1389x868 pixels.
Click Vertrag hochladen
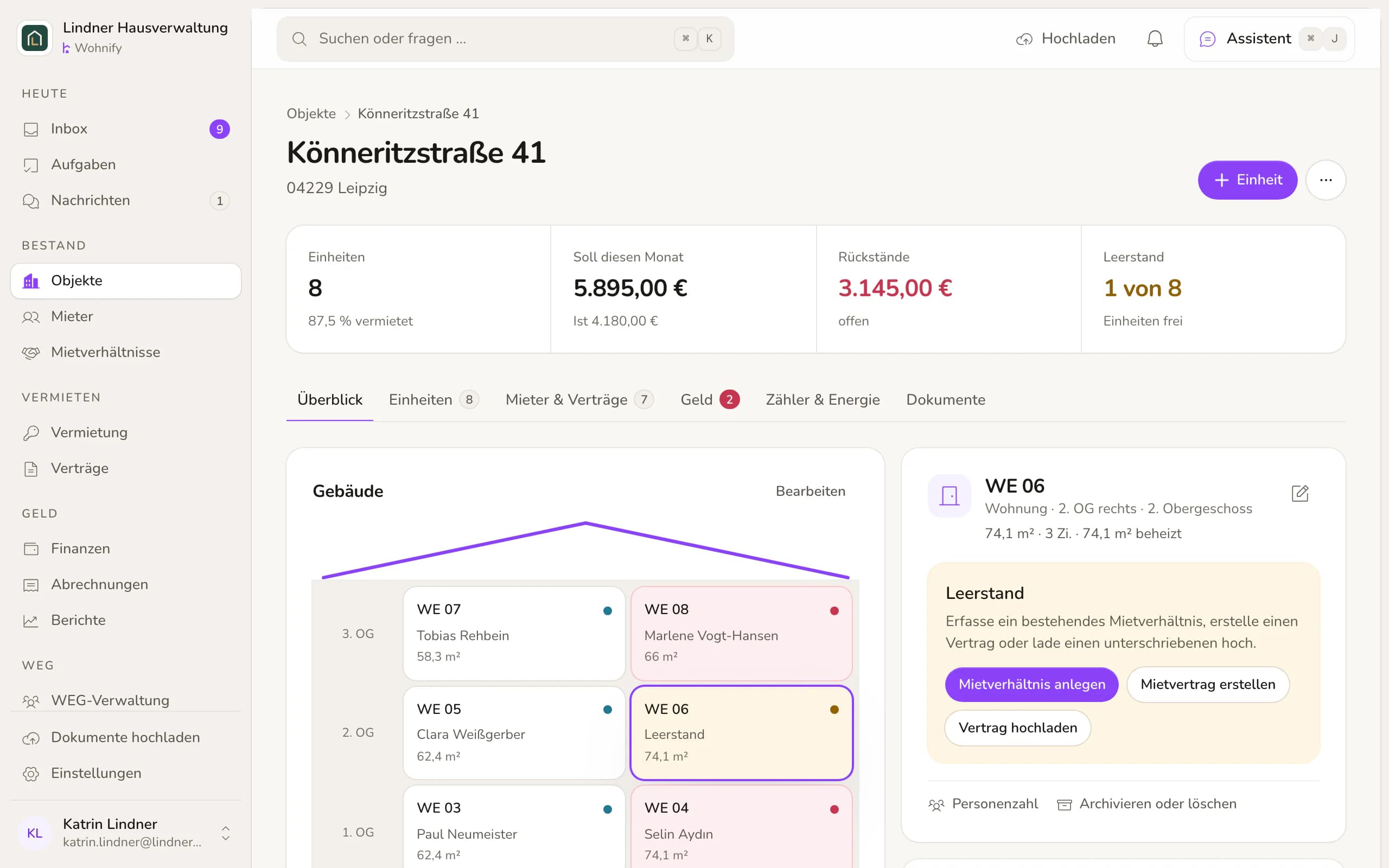(1018, 728)
